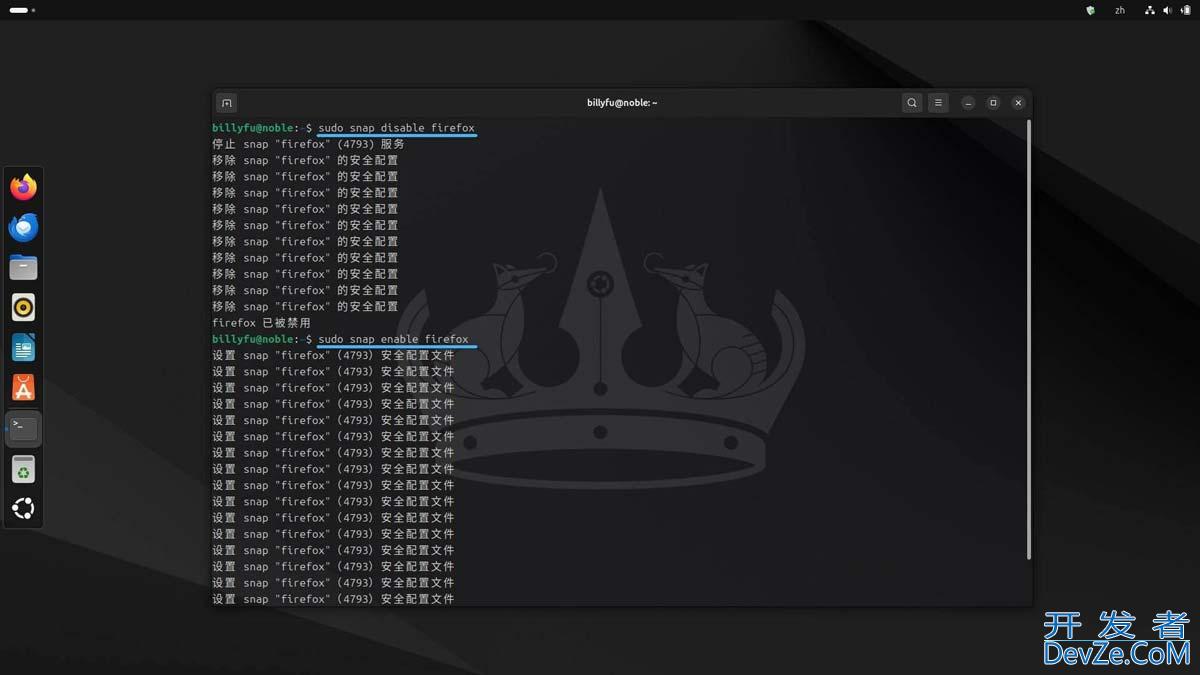Close the terminal window

1018,103
